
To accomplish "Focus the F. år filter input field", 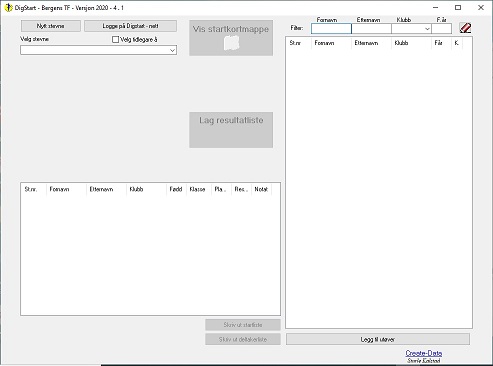I will click(x=442, y=29).
